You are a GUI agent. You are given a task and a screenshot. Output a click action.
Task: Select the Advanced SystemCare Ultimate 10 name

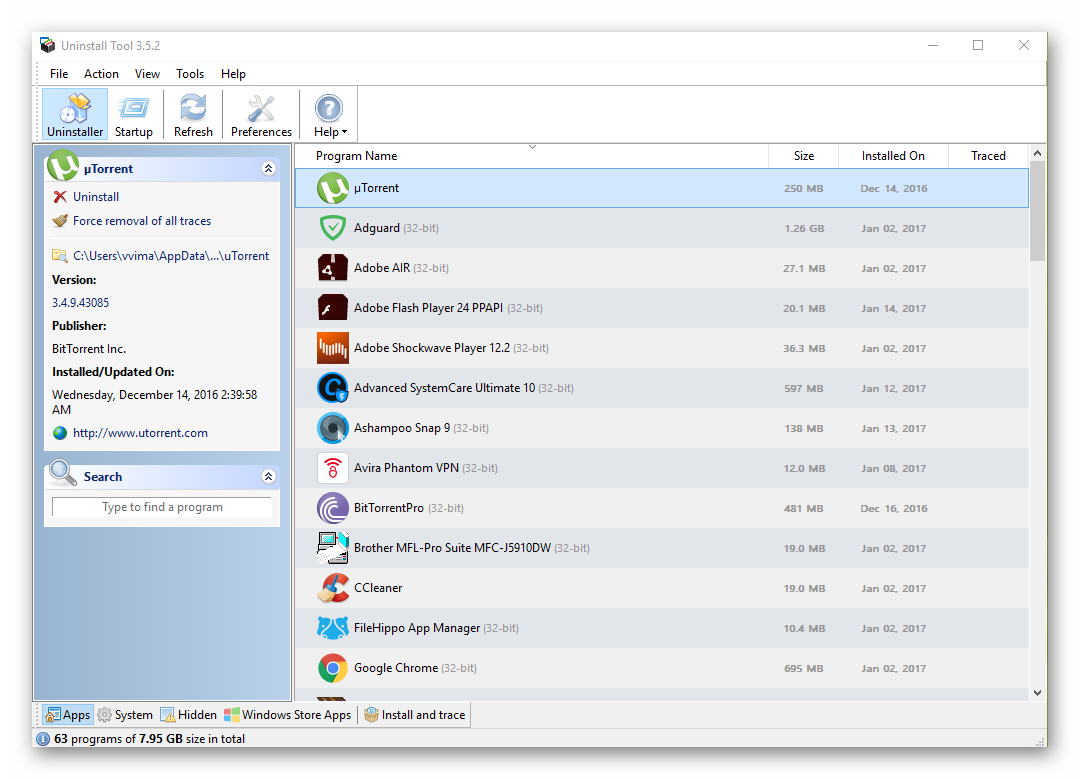[x=444, y=388]
